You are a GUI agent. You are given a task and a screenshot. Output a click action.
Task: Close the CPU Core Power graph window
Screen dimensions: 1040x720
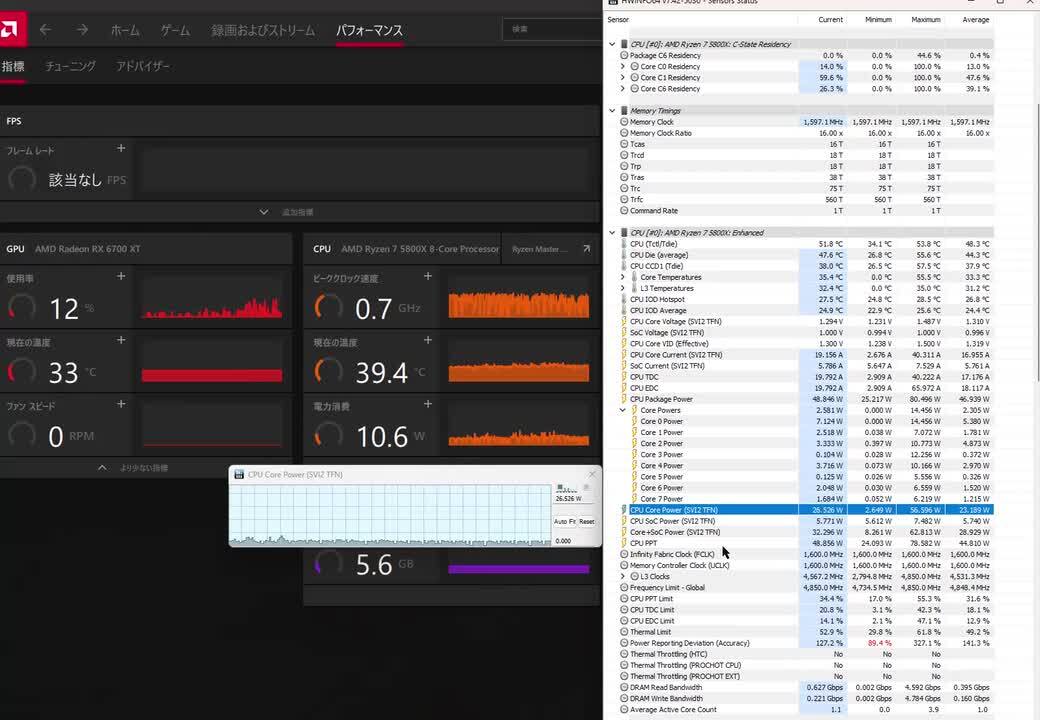(592, 475)
